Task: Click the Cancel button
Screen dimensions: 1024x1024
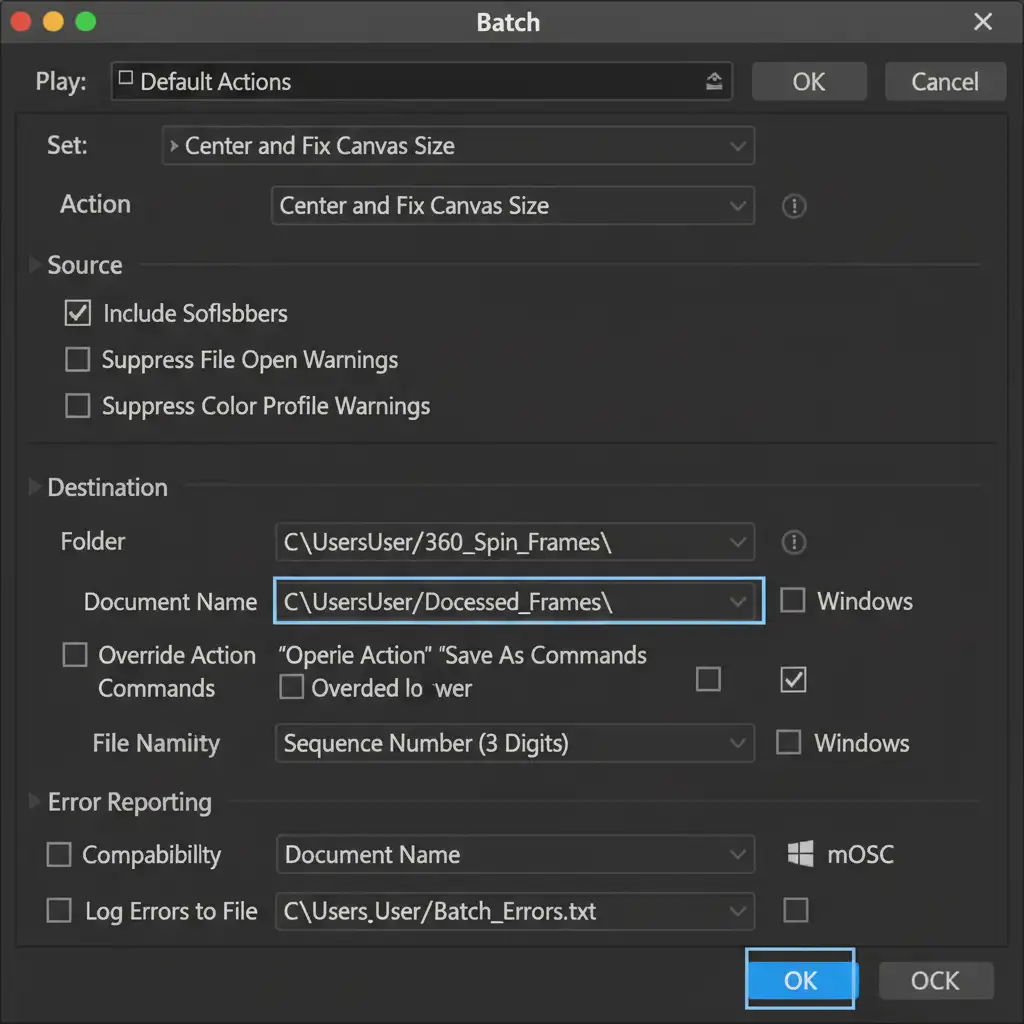Action: 945,82
